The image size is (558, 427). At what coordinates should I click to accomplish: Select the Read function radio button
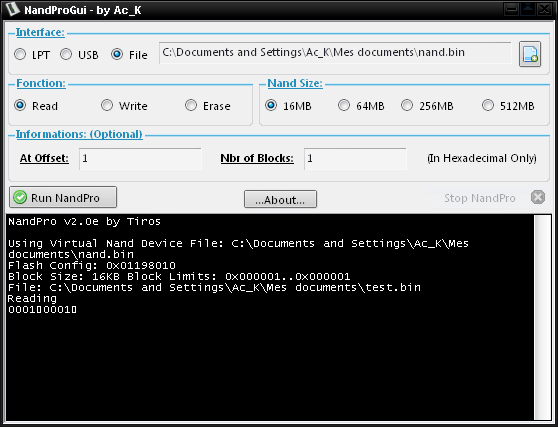click(x=20, y=105)
